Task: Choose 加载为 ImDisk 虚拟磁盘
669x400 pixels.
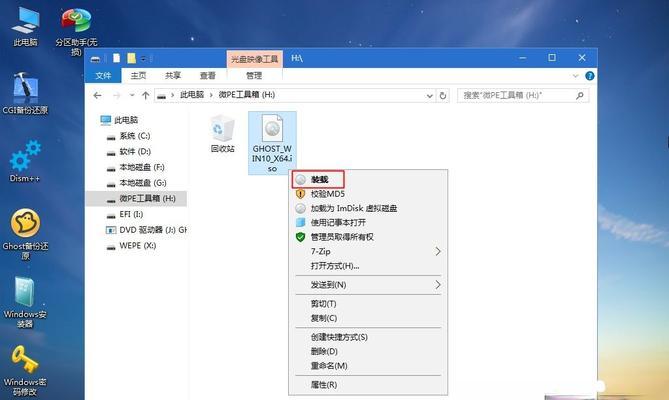Action: pos(368,208)
